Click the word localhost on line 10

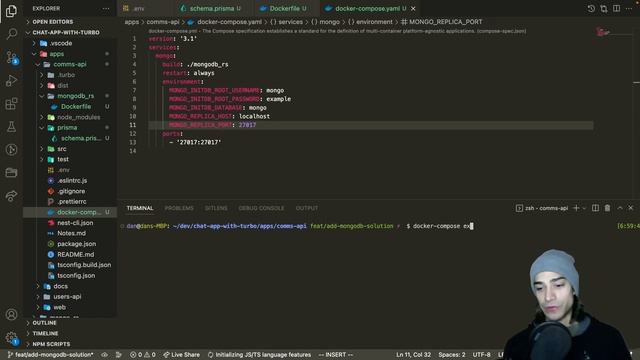coord(254,116)
